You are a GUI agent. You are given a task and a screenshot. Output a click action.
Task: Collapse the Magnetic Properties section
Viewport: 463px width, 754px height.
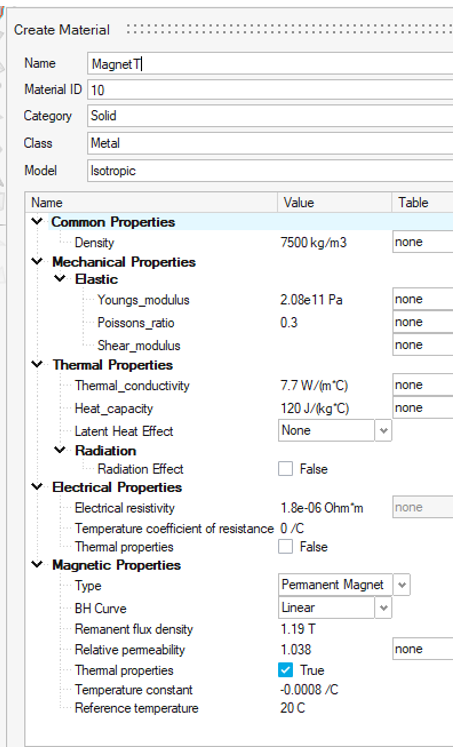coord(37,564)
